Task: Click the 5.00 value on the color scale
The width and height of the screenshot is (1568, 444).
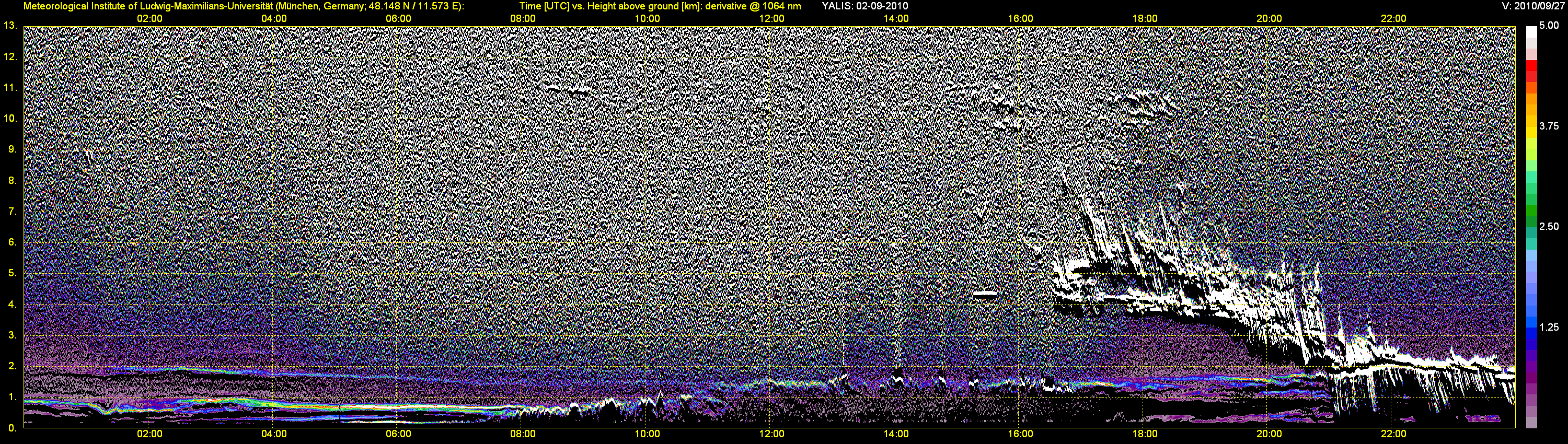Action: [x=1549, y=26]
